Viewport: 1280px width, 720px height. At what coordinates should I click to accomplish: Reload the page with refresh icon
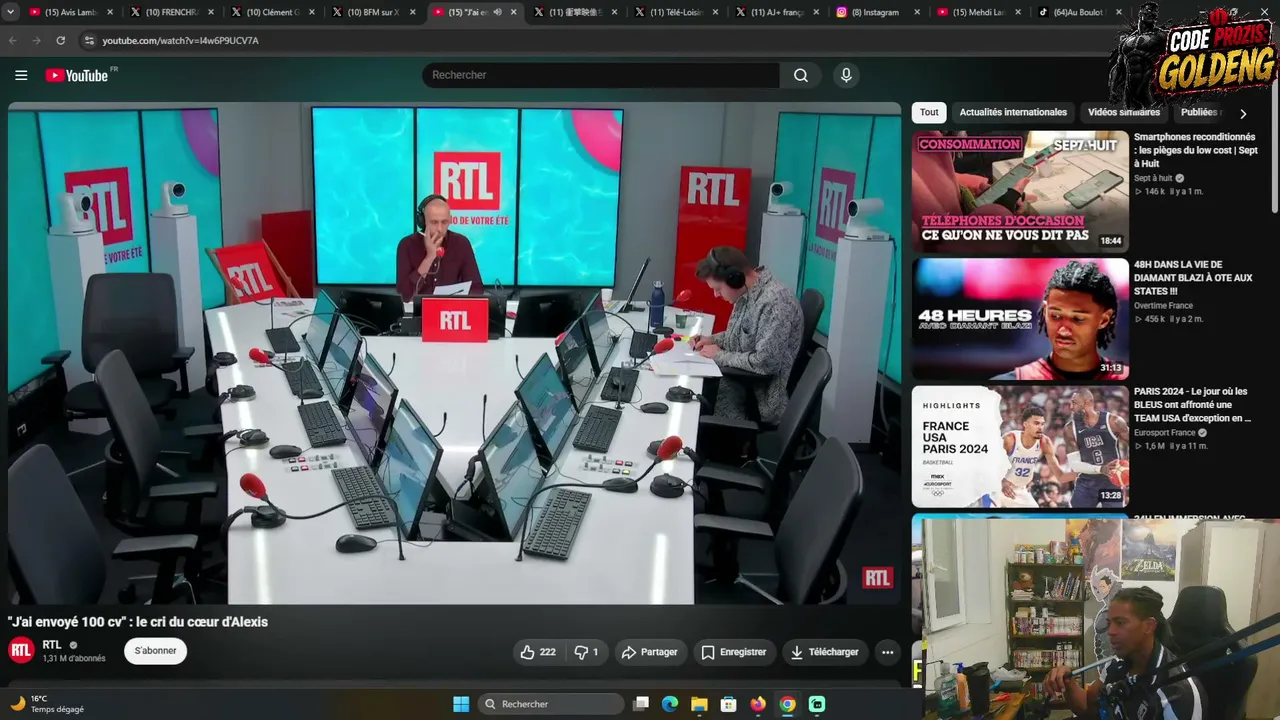pos(61,40)
